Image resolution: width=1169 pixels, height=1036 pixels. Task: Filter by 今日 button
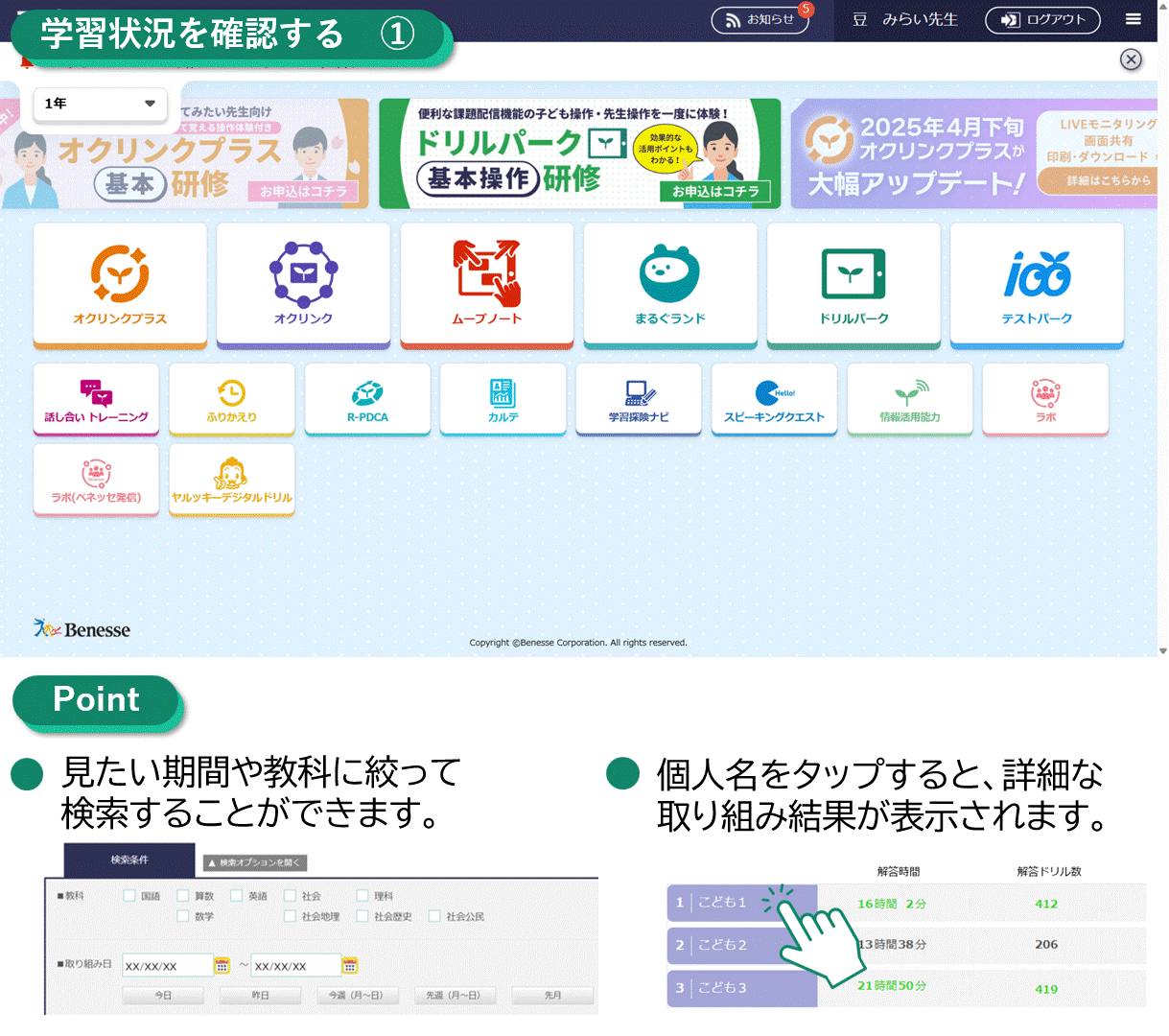[163, 995]
